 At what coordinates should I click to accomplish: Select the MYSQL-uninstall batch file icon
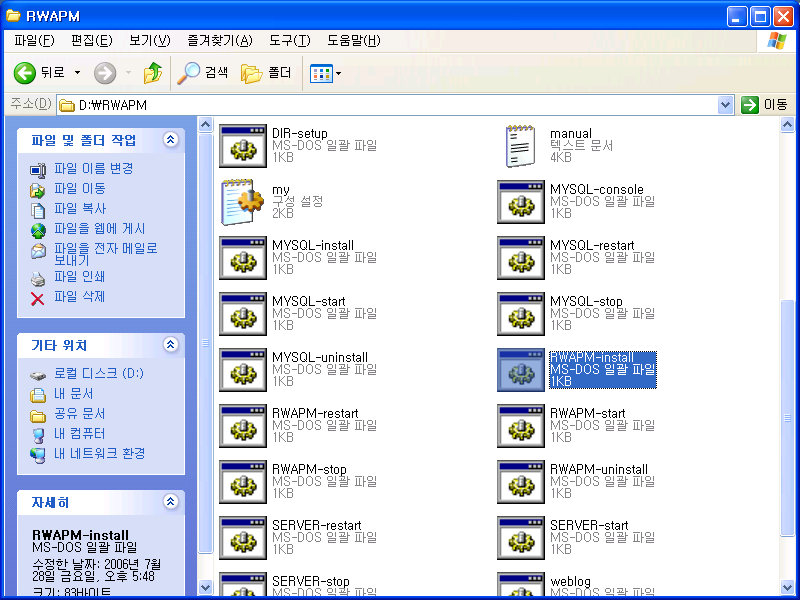[243, 370]
